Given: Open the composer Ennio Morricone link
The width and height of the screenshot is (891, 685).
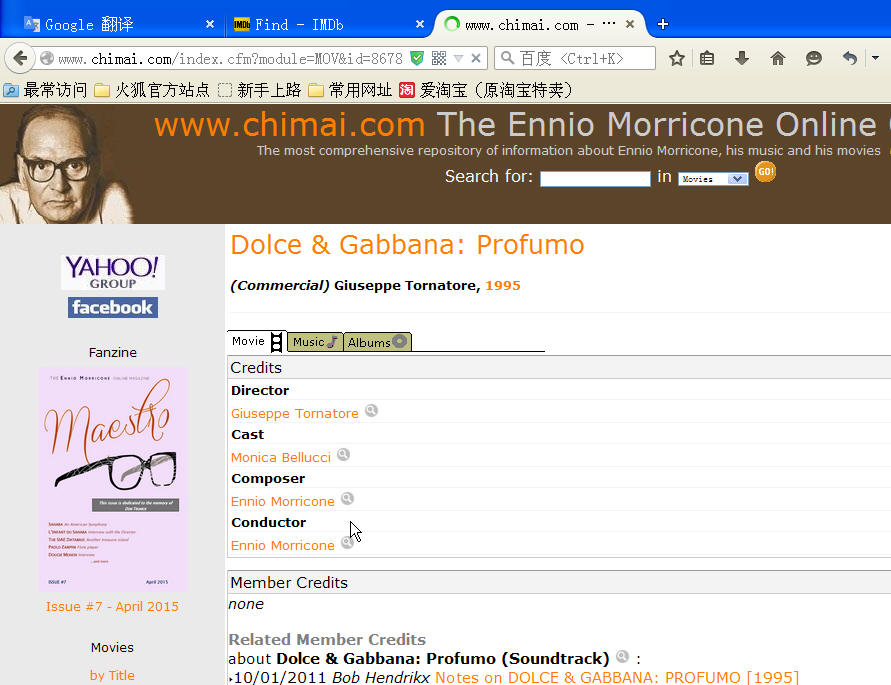Looking at the screenshot, I should click(282, 501).
